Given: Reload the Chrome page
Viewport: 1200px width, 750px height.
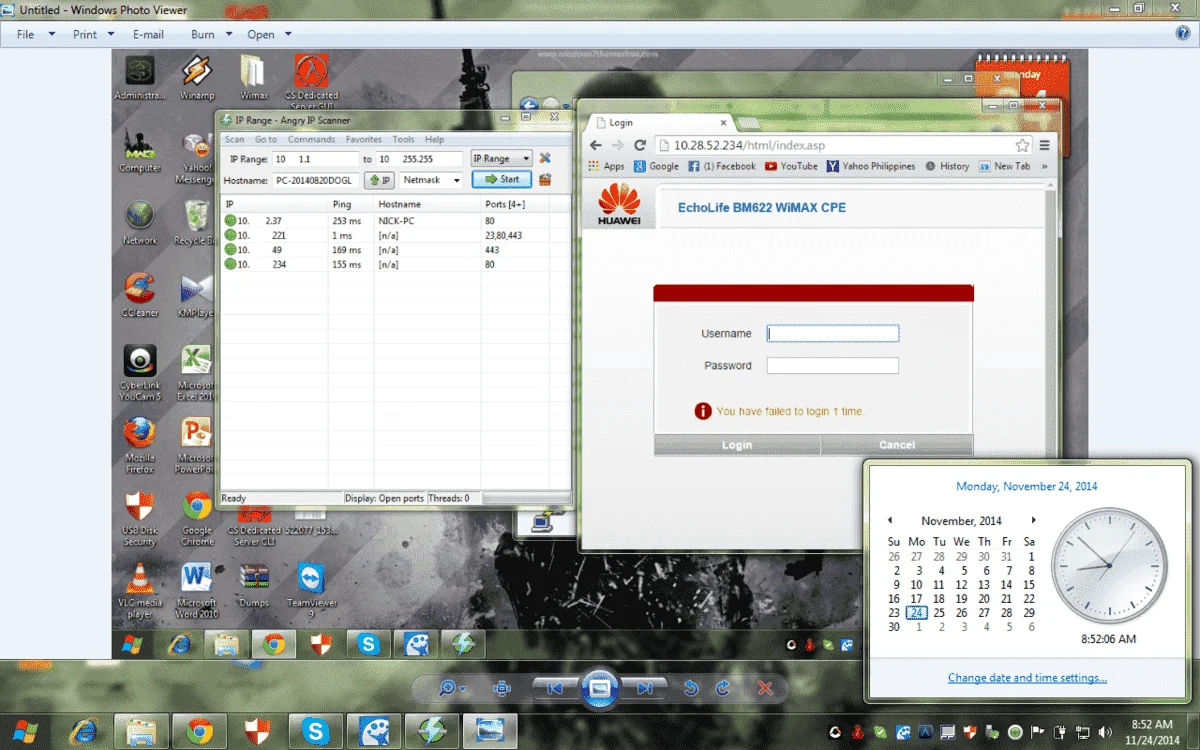Looking at the screenshot, I should pos(640,145).
